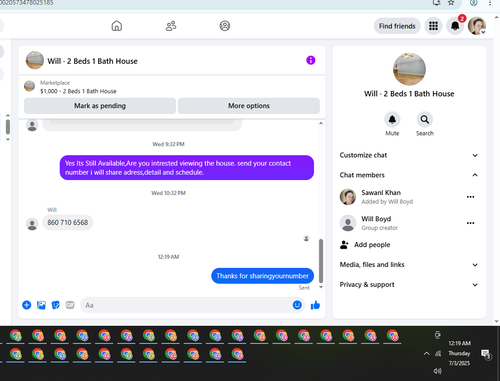Send a thumbs up like
The width and height of the screenshot is (500, 381).
315,305
